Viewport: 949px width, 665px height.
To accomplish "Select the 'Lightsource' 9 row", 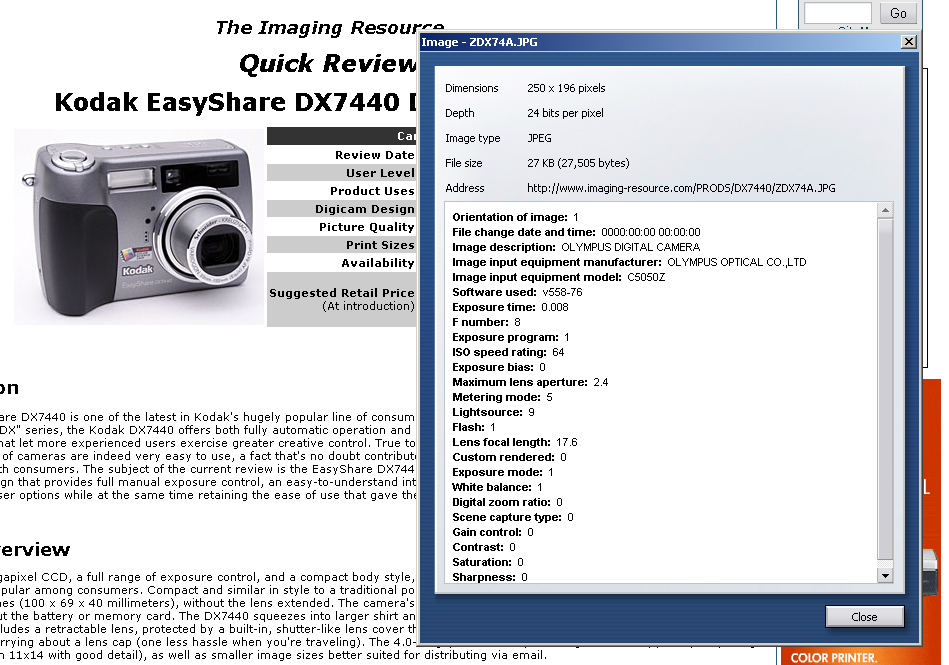I will pos(493,412).
